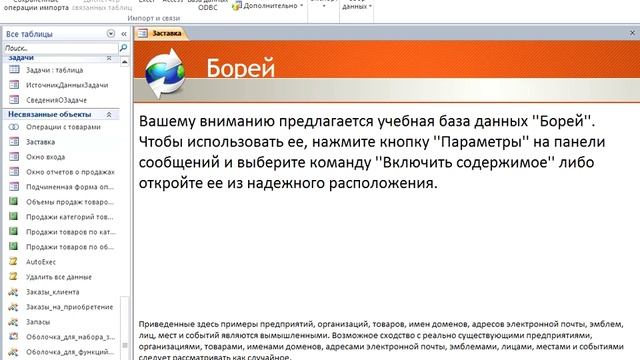Open the 'Запасы' module

[38, 322]
